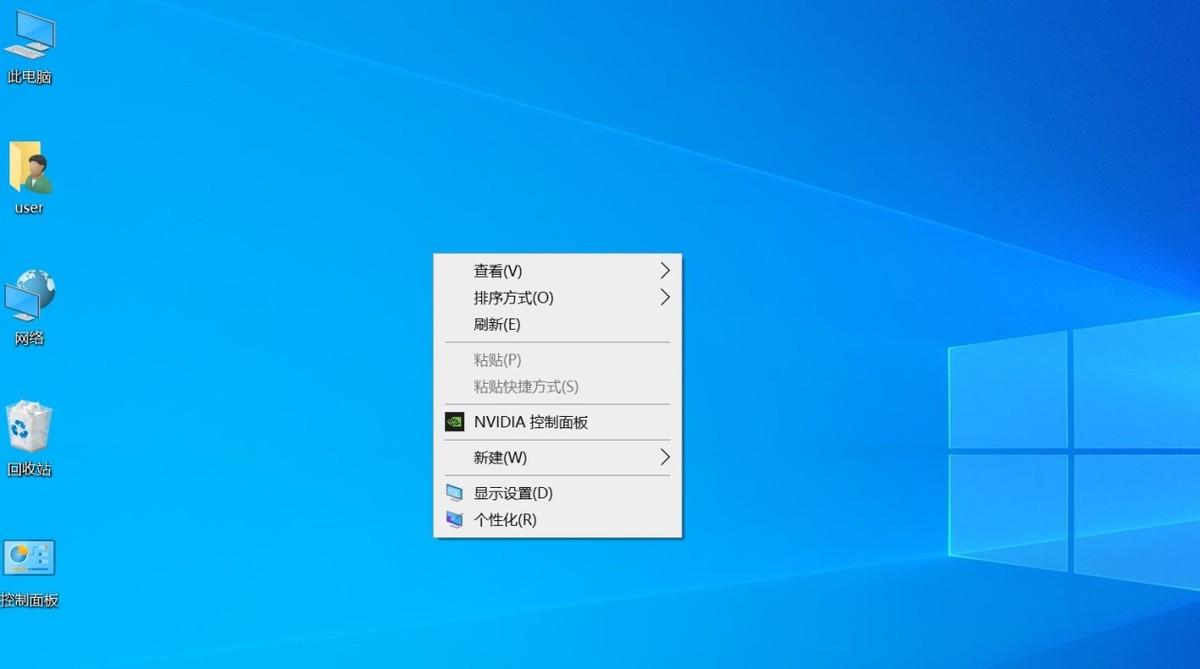Click the "user" text label under the folder
1200x669 pixels.
(x=29, y=208)
